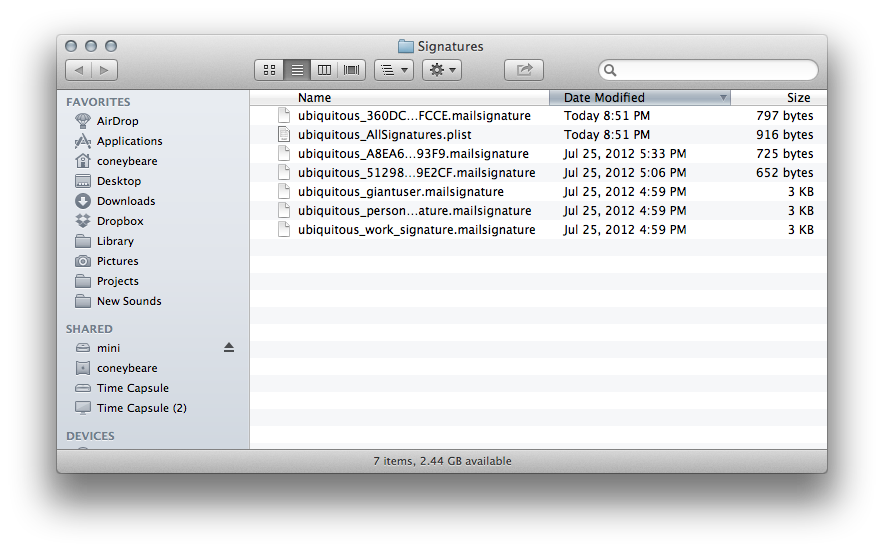The width and height of the screenshot is (884, 552).
Task: Click the Share button in toolbar
Action: [523, 70]
